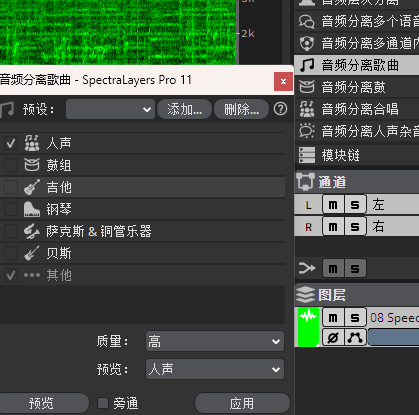The width and height of the screenshot is (419, 415).
Task: Click the saxophone icon beside 萨克斯 & 铜管乐器
Action: (x=32, y=231)
